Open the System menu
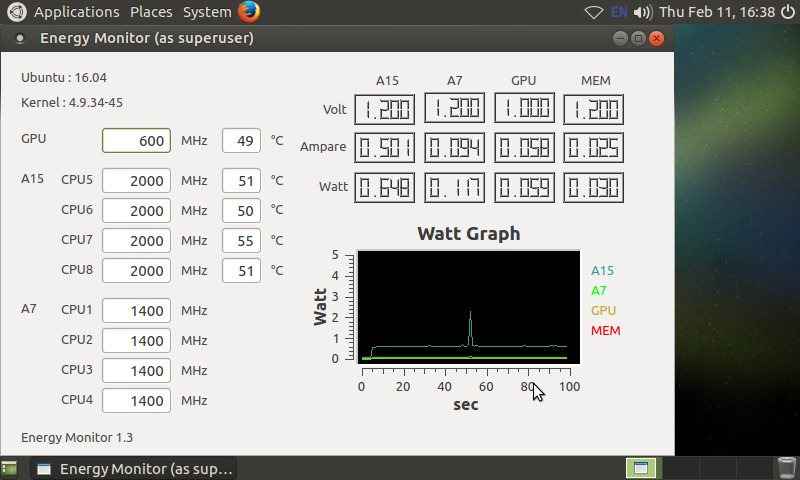Screen dimensions: 800x480 pyautogui.click(x=207, y=12)
